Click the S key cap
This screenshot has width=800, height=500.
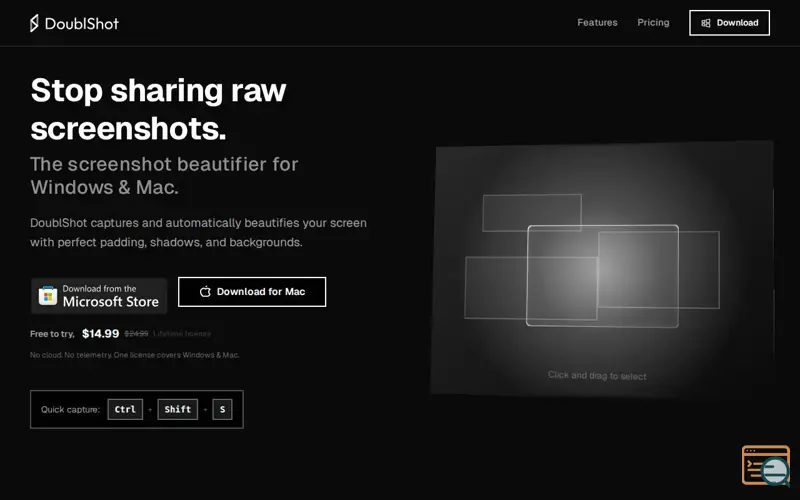[222, 409]
